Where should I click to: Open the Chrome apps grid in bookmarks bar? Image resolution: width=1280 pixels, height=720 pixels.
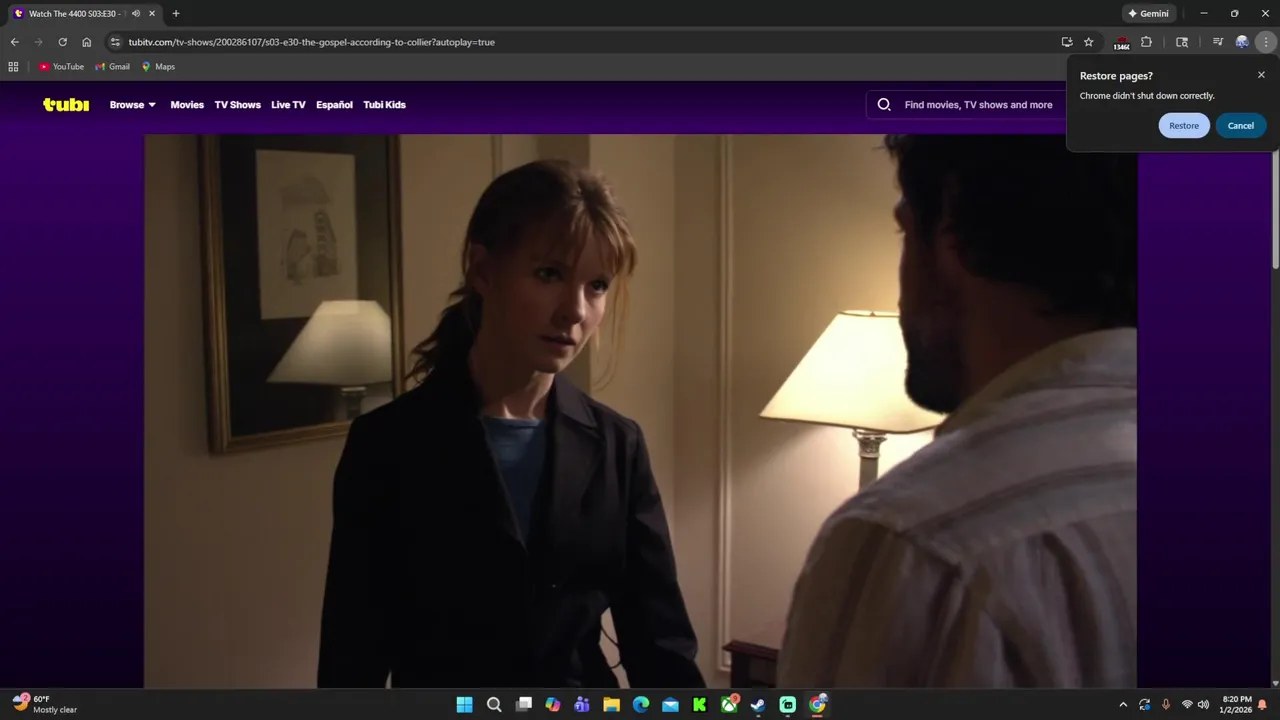[x=13, y=67]
